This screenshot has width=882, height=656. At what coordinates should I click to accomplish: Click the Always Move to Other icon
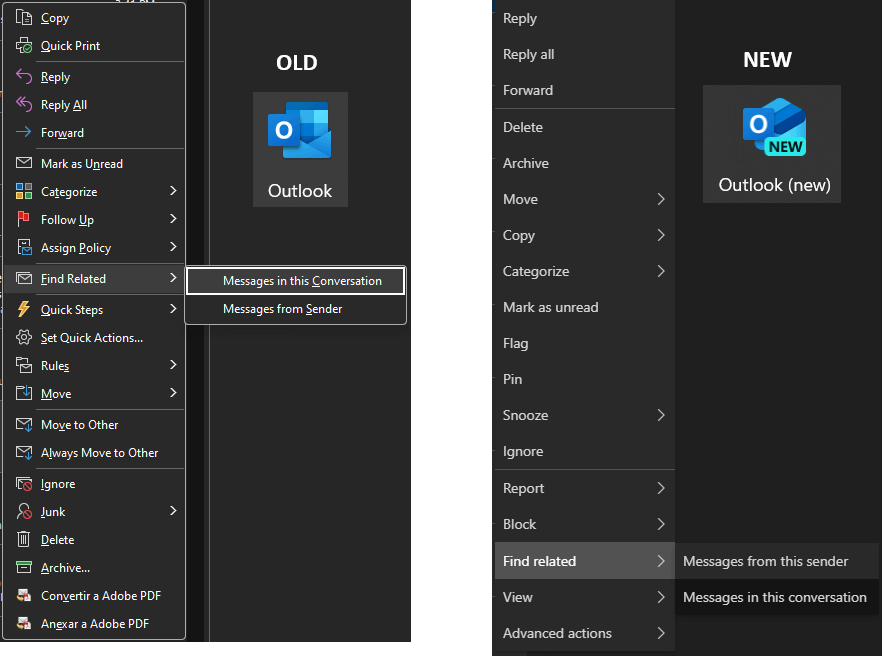(x=24, y=452)
